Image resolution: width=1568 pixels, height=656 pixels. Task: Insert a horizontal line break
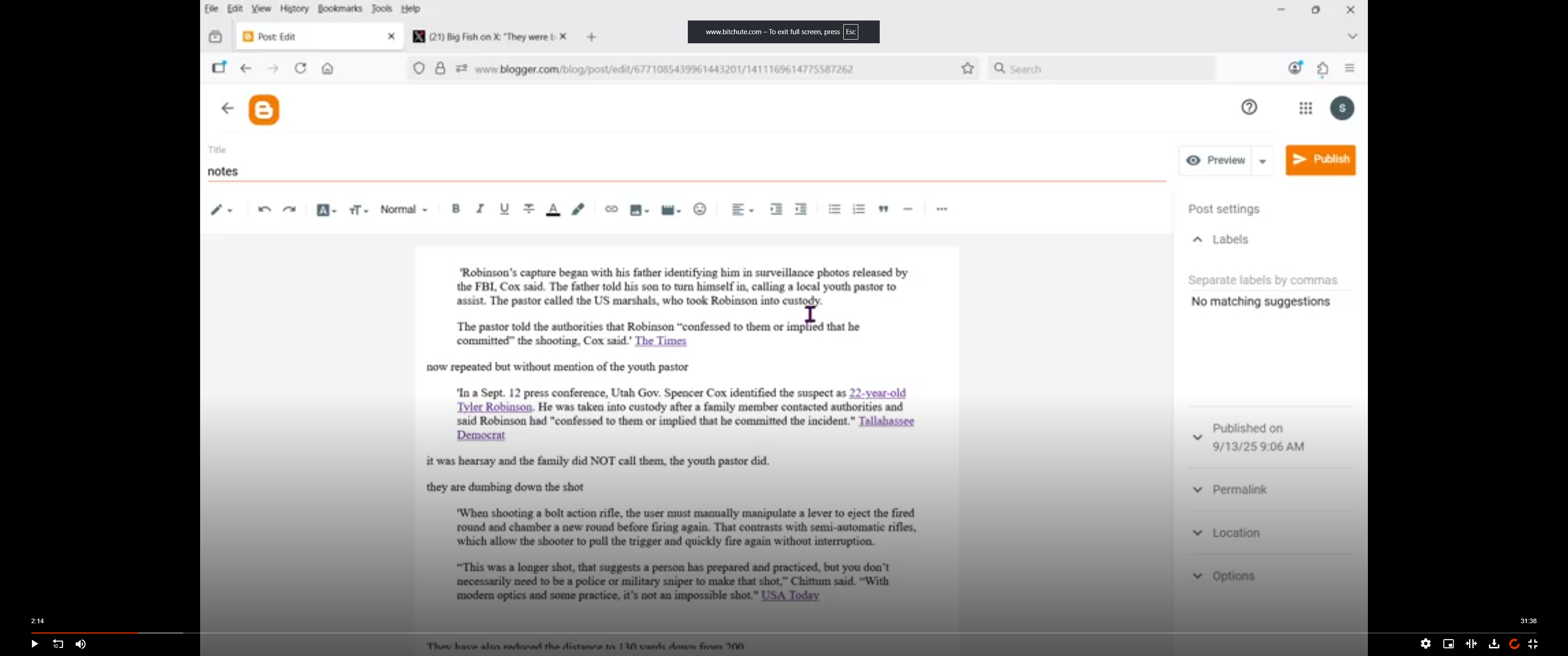[x=908, y=209]
